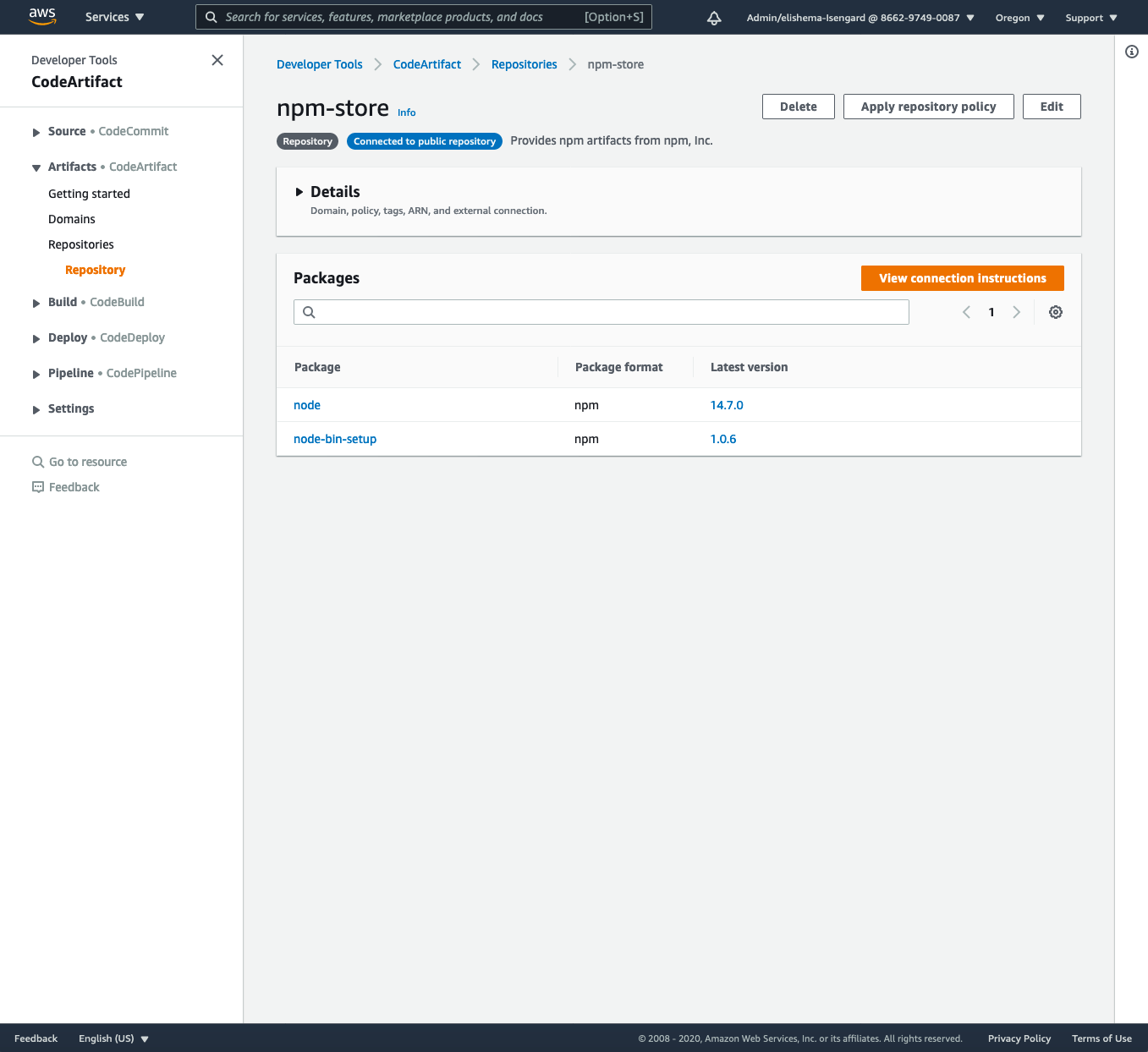Expand the Details panel

coord(299,192)
